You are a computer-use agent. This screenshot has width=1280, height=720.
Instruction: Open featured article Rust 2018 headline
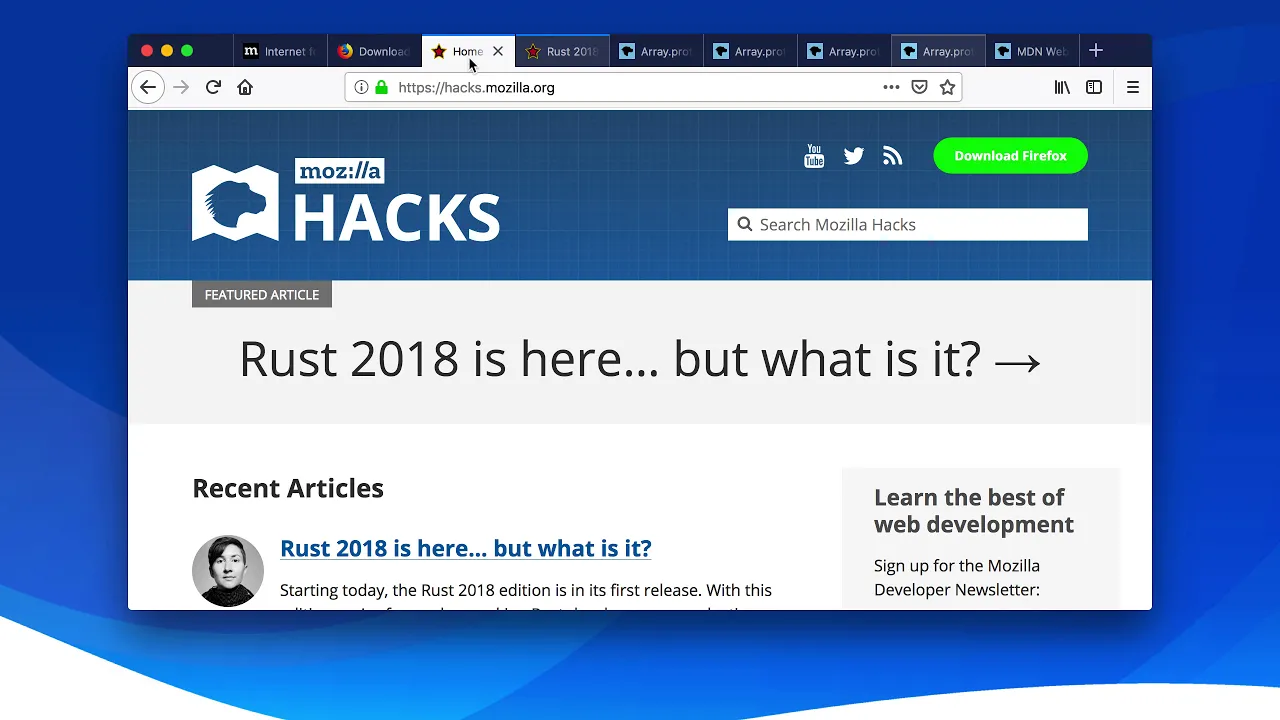click(640, 359)
